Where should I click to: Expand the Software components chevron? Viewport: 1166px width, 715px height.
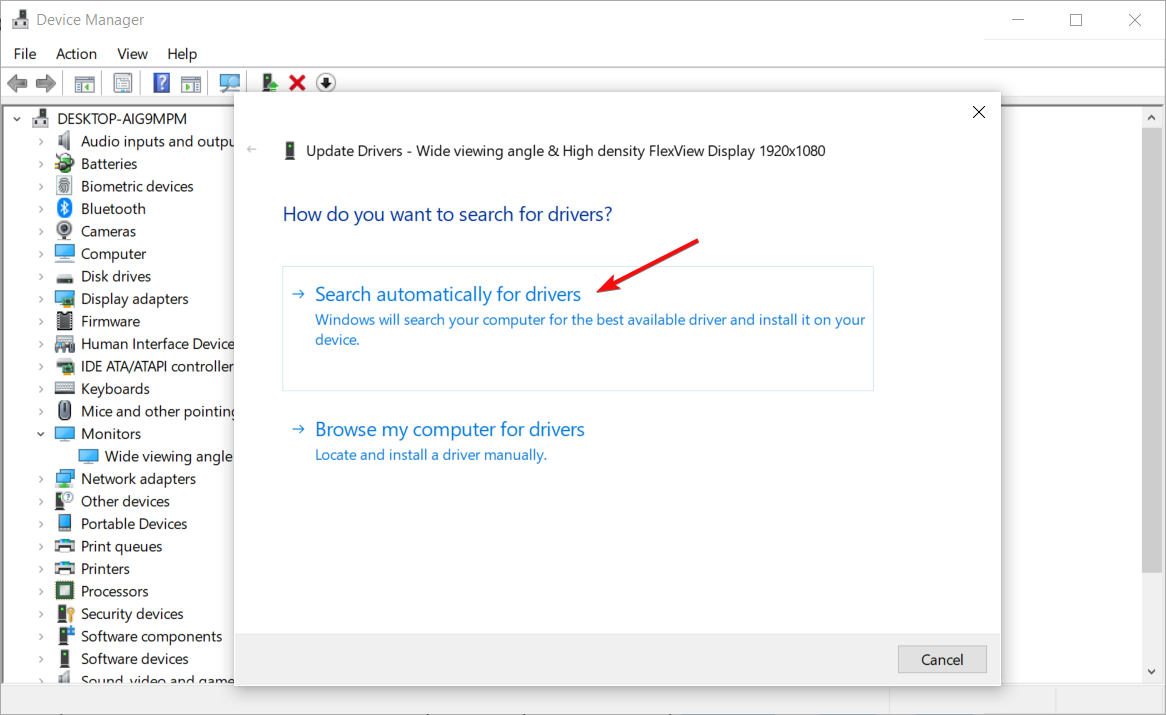pyautogui.click(x=41, y=636)
